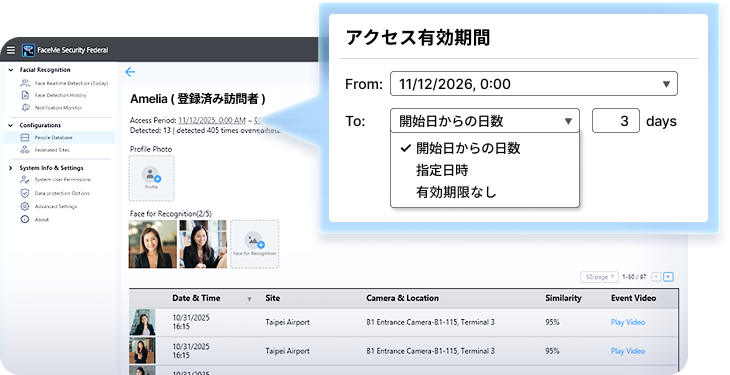
Task: Click the Advanced Settings gear icon
Action: pyautogui.click(x=25, y=206)
